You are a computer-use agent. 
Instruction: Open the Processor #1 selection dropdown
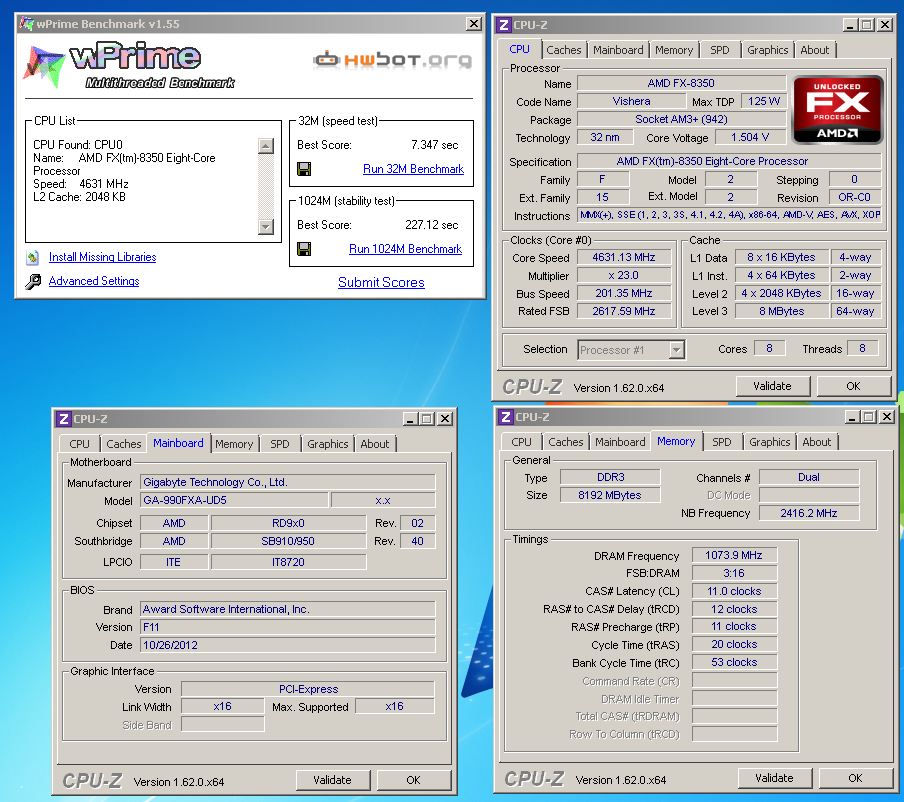tap(676, 350)
